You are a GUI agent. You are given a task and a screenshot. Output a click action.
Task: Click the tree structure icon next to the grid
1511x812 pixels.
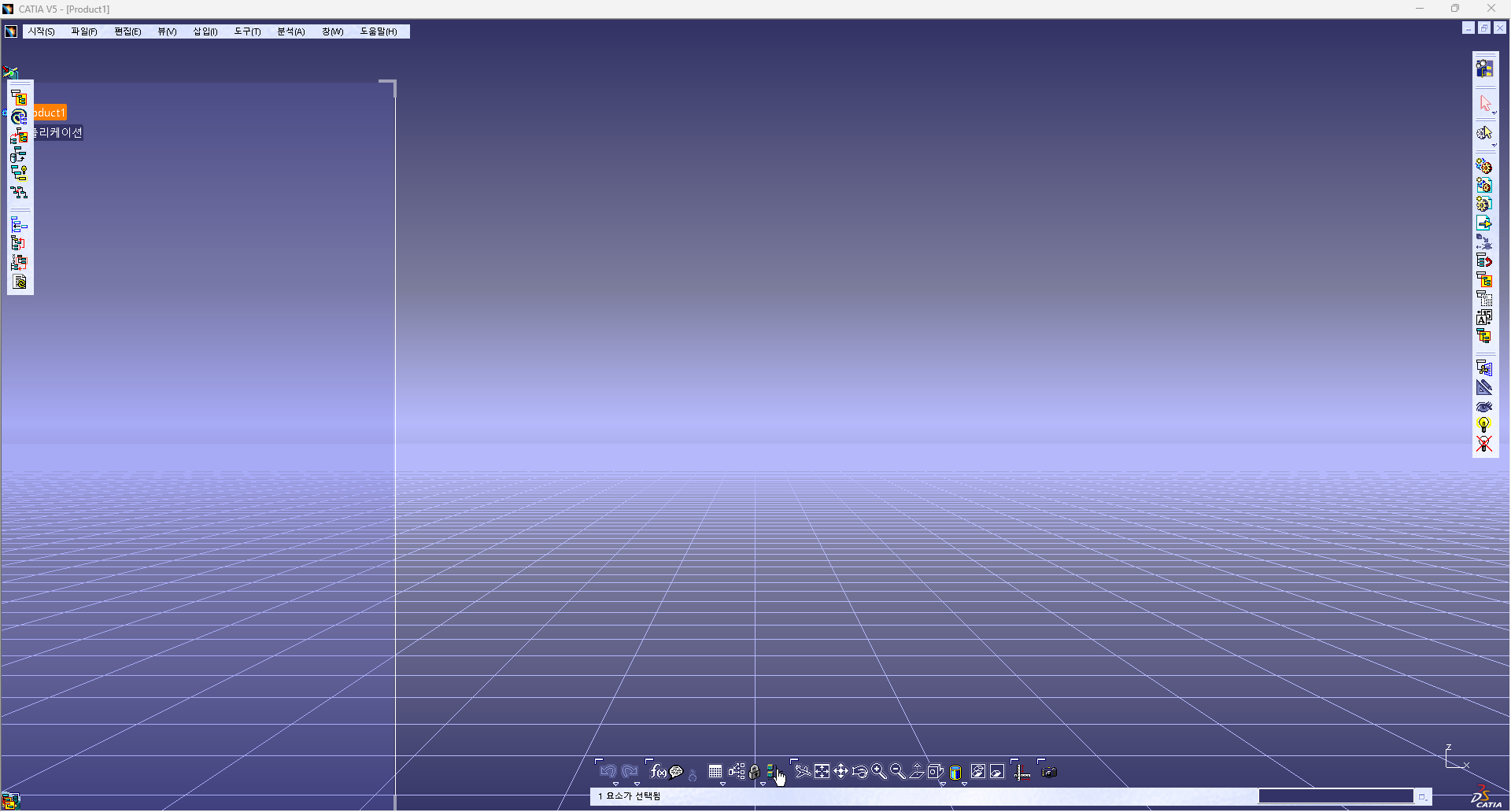(x=737, y=772)
